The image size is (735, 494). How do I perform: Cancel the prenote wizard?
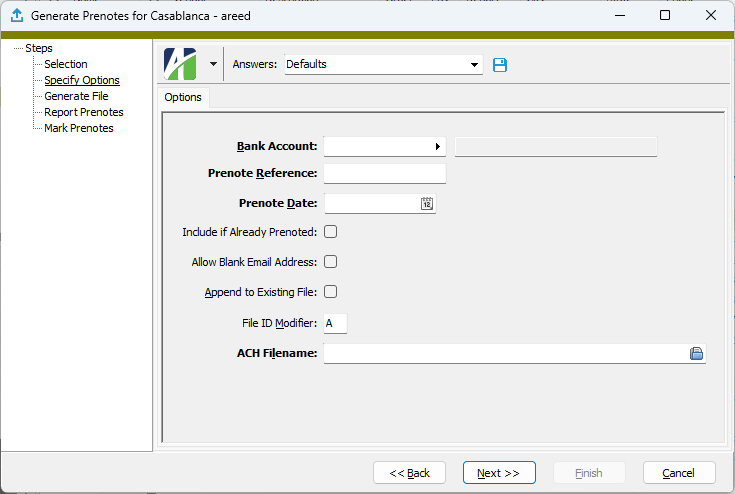click(678, 473)
